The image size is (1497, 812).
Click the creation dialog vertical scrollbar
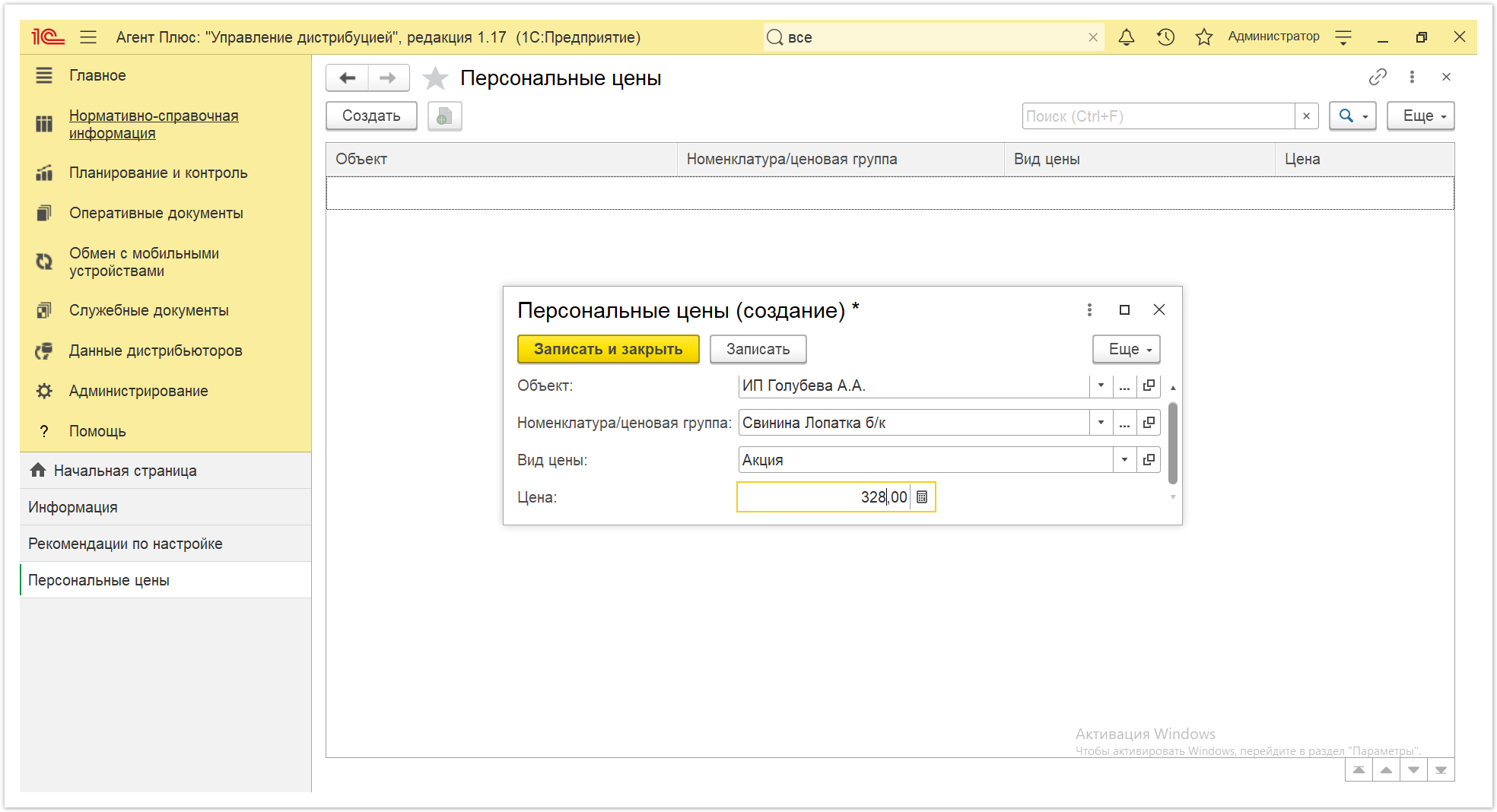point(1173,443)
